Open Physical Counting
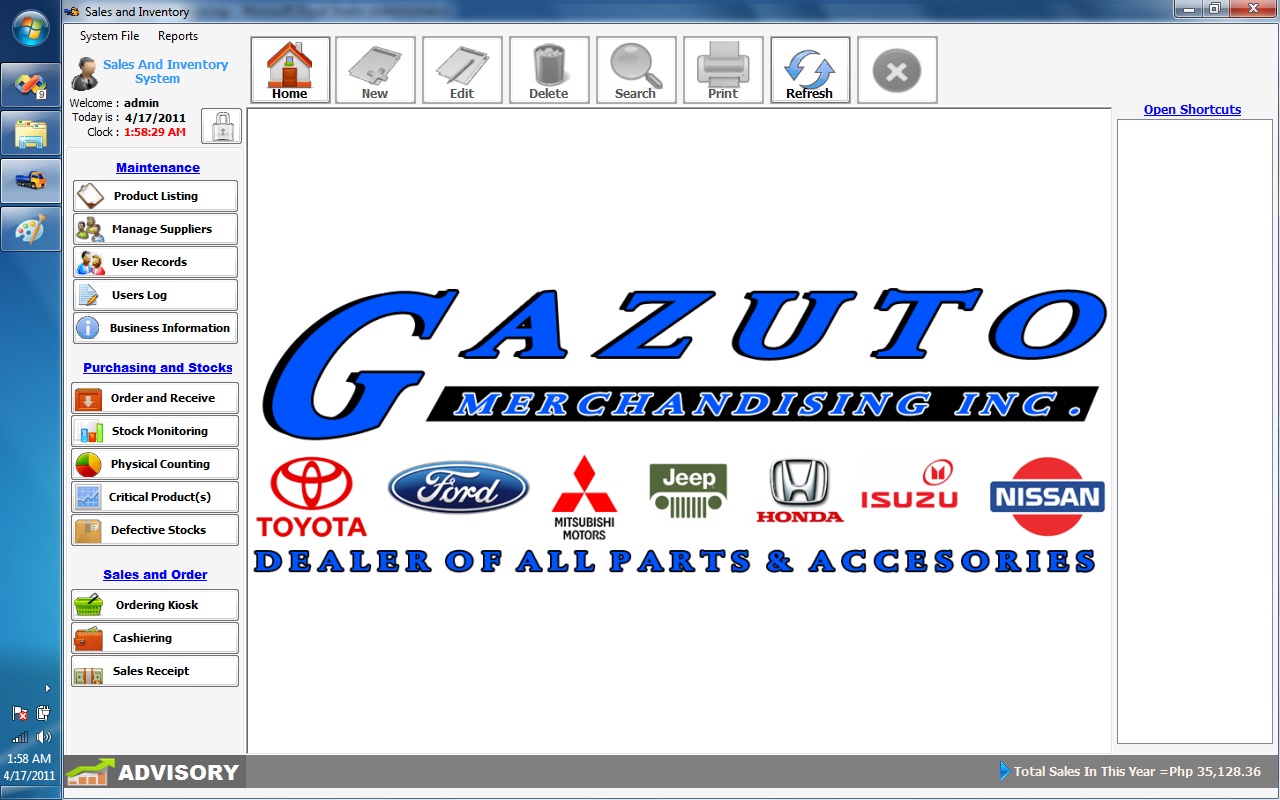 155,464
